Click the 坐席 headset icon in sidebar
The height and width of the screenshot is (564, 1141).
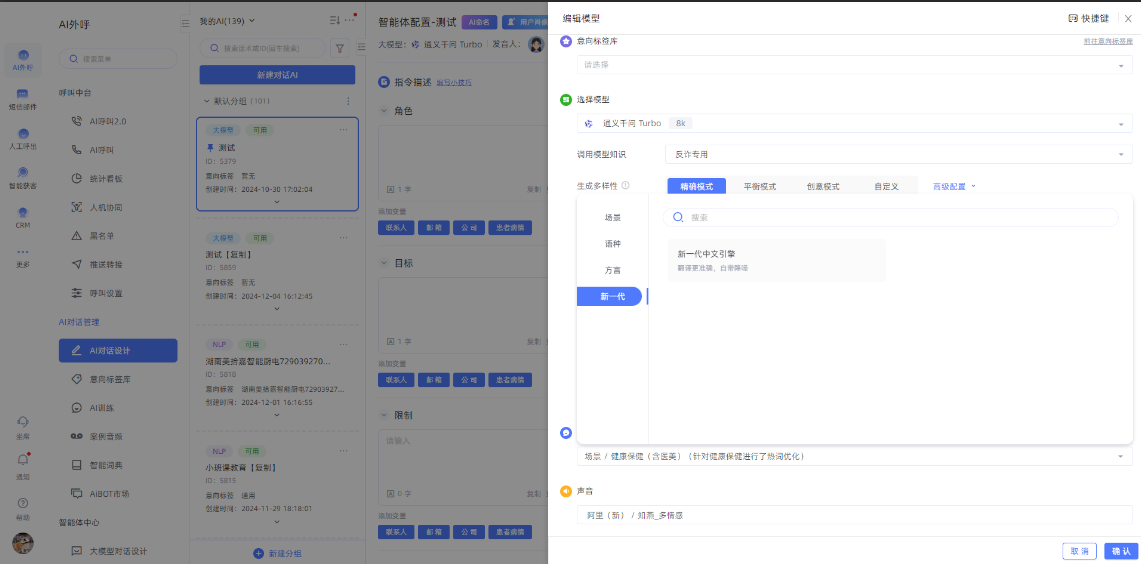[22, 422]
